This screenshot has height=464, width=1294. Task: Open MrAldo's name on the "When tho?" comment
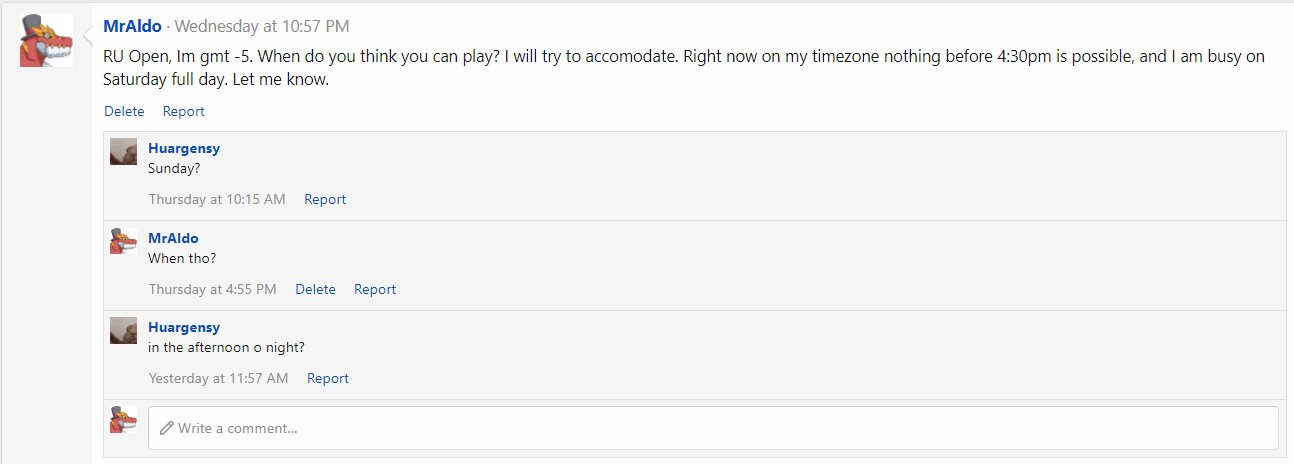pos(173,238)
